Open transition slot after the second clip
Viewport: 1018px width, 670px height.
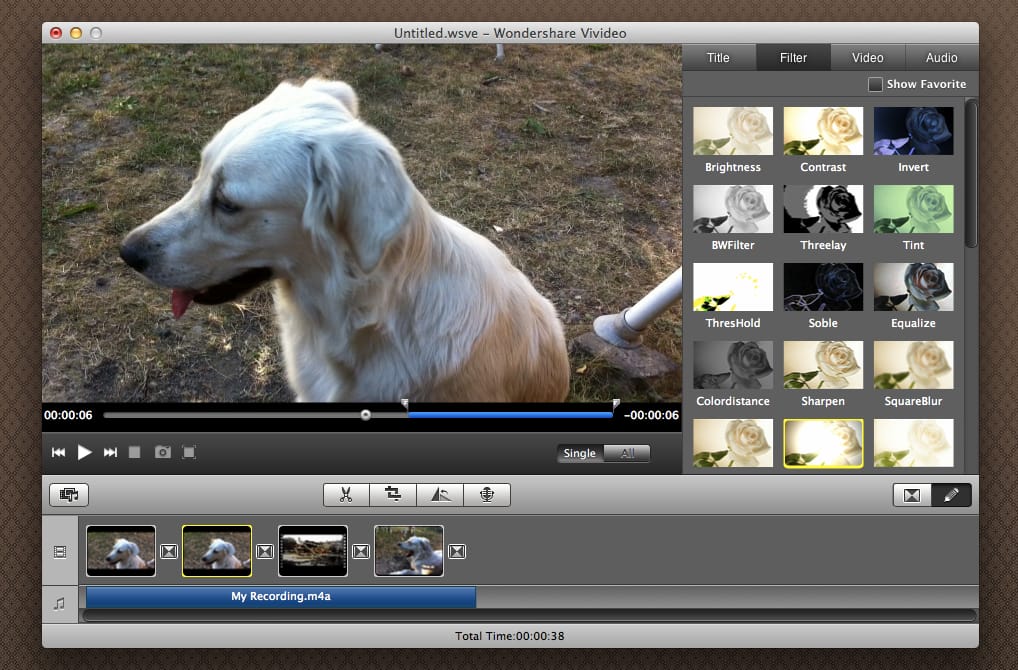(265, 551)
